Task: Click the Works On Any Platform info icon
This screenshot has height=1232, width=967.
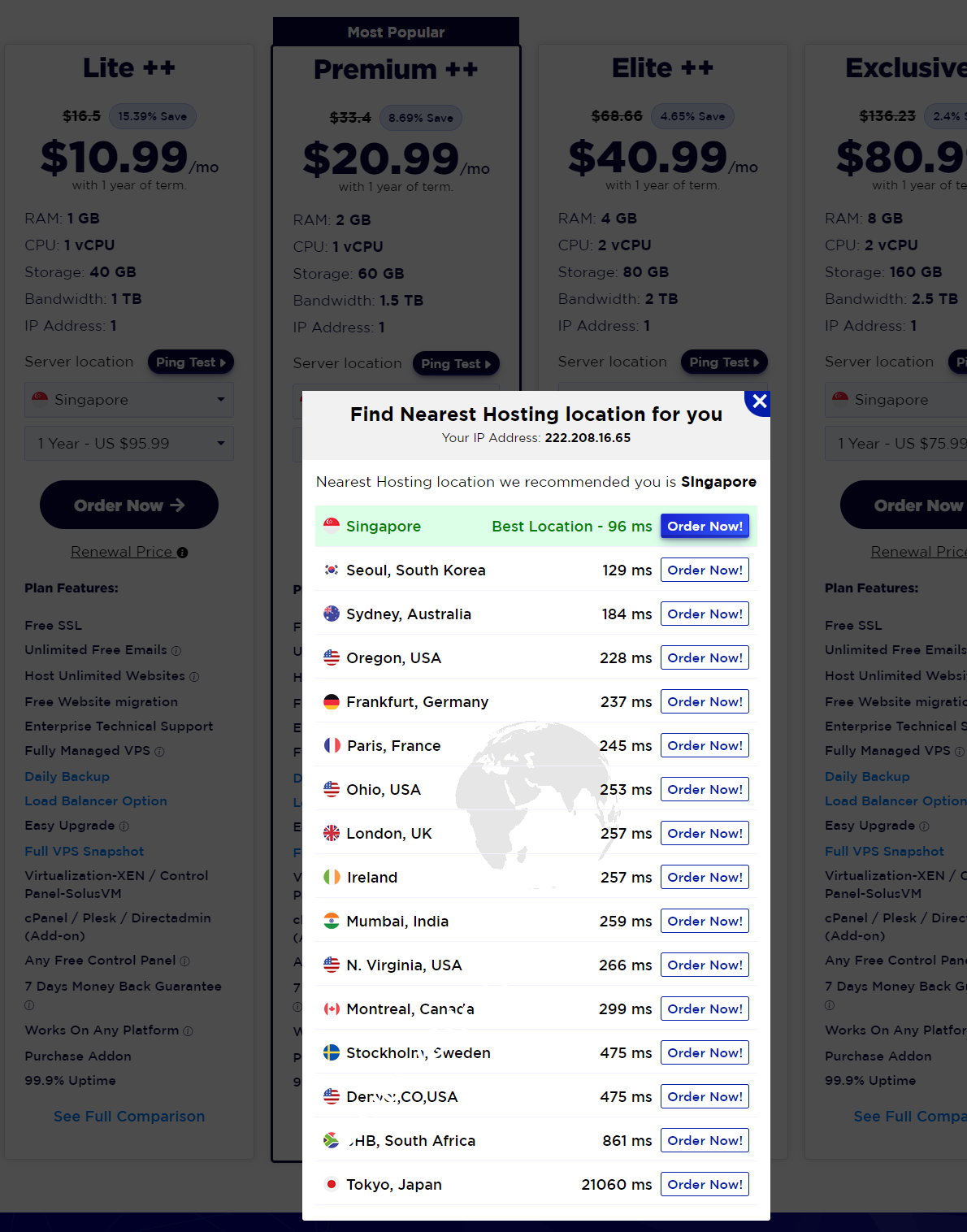Action: click(188, 1031)
